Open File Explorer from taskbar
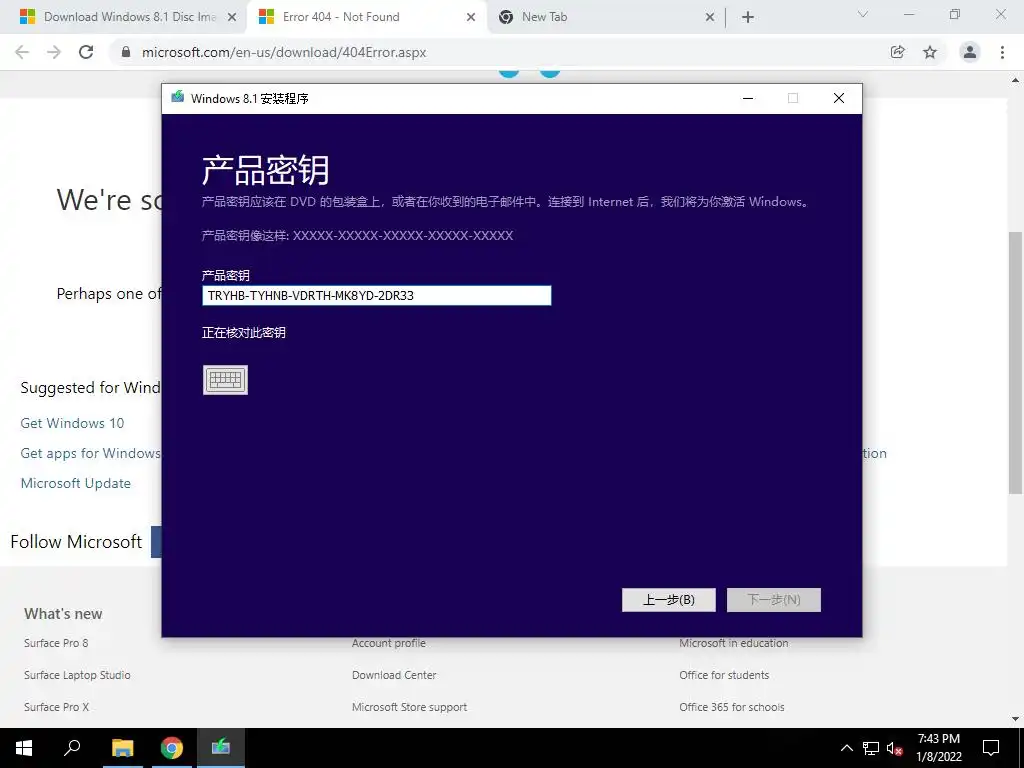Viewport: 1024px width, 768px height. [122, 748]
